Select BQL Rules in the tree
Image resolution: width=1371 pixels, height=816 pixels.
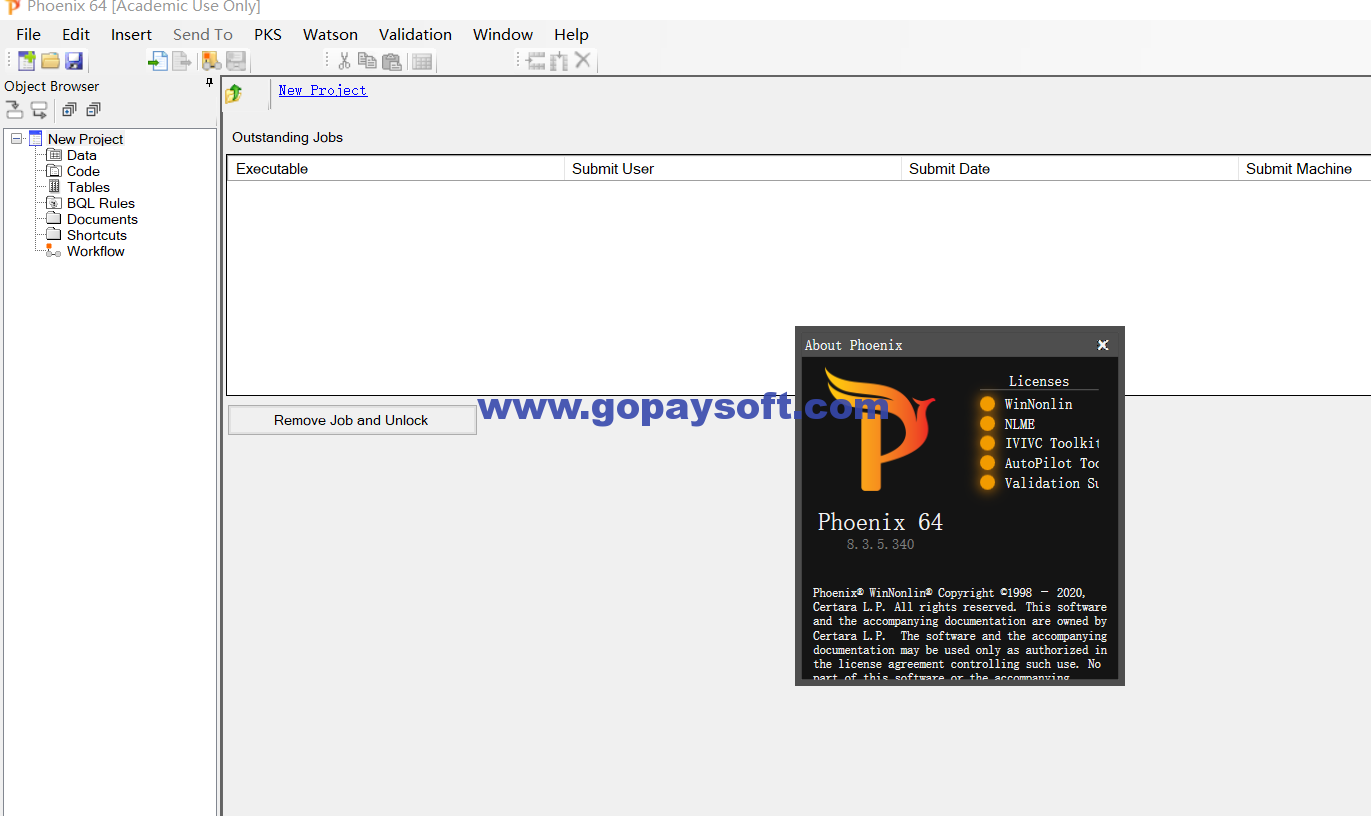click(x=101, y=203)
